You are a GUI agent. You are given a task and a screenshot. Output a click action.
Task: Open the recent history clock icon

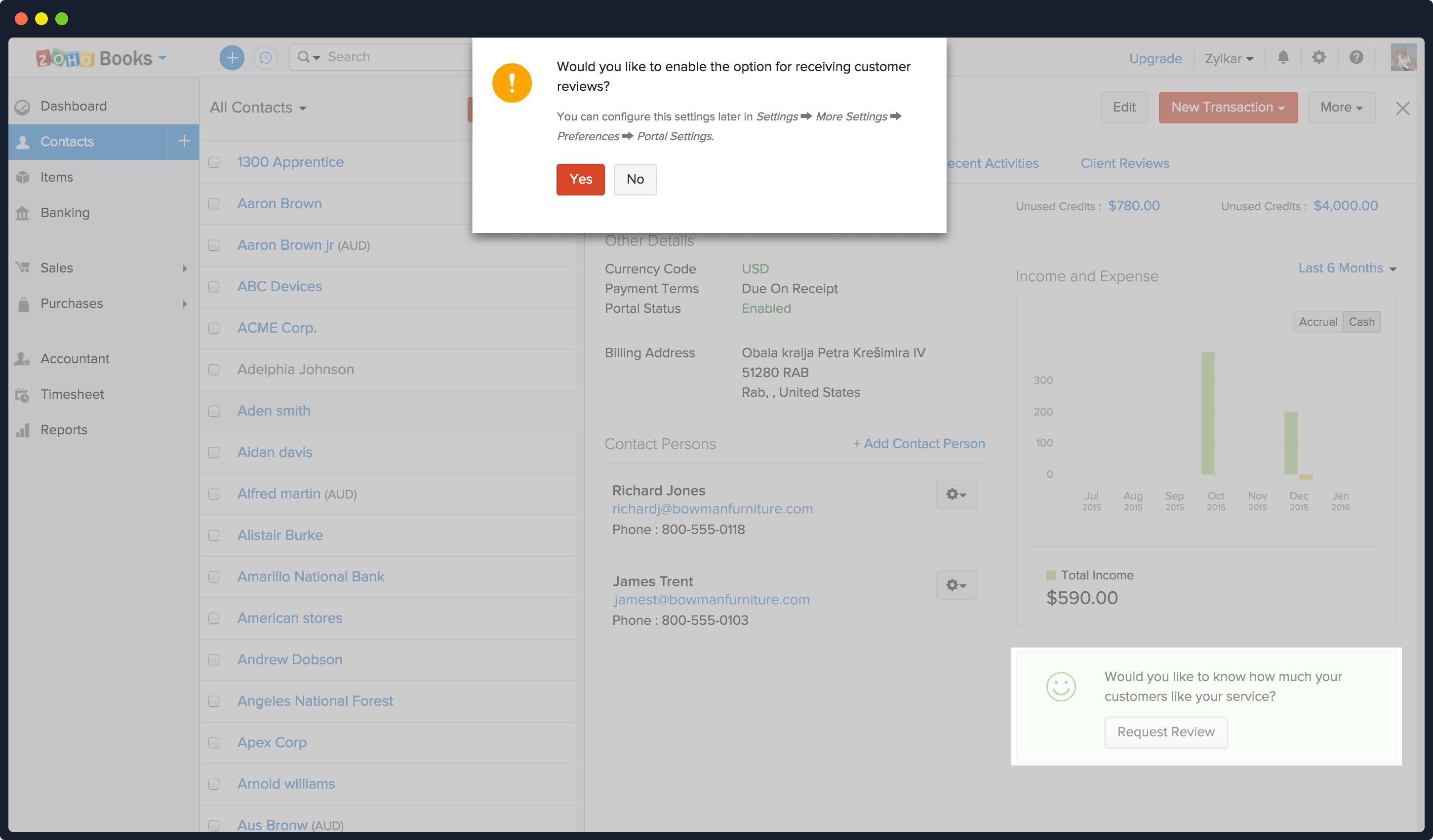265,57
